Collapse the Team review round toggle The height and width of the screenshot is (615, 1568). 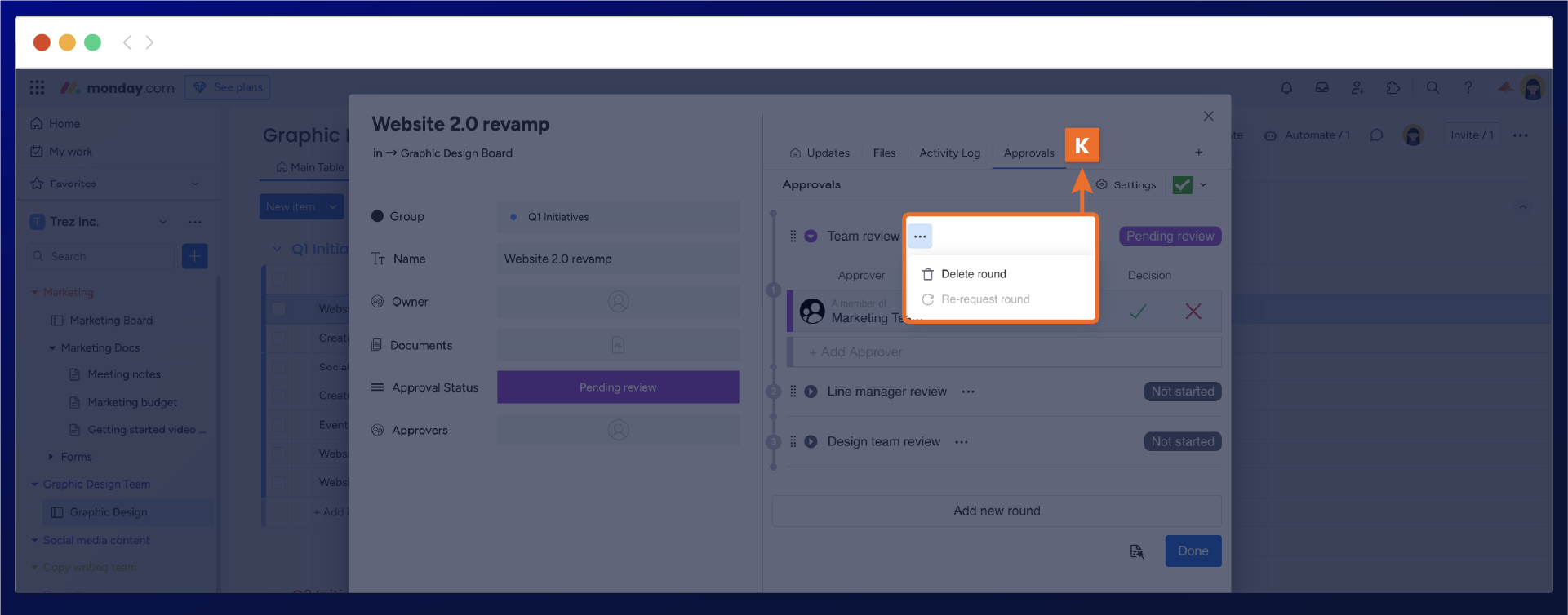(811, 237)
